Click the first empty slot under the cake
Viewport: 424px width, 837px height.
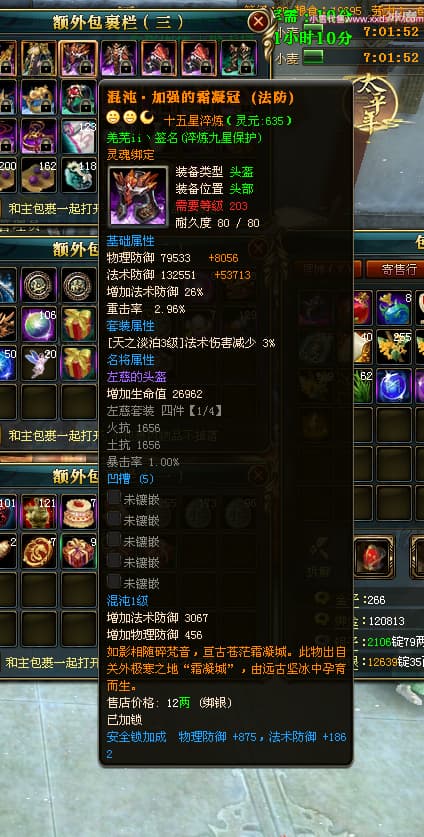(x=78, y=589)
